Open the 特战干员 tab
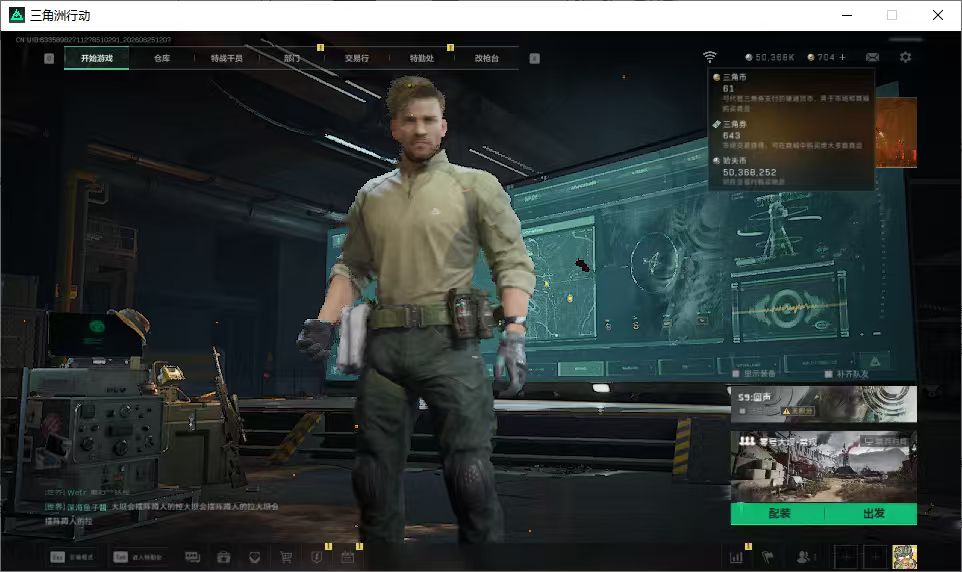Viewport: 962px width, 572px height. [x=226, y=58]
